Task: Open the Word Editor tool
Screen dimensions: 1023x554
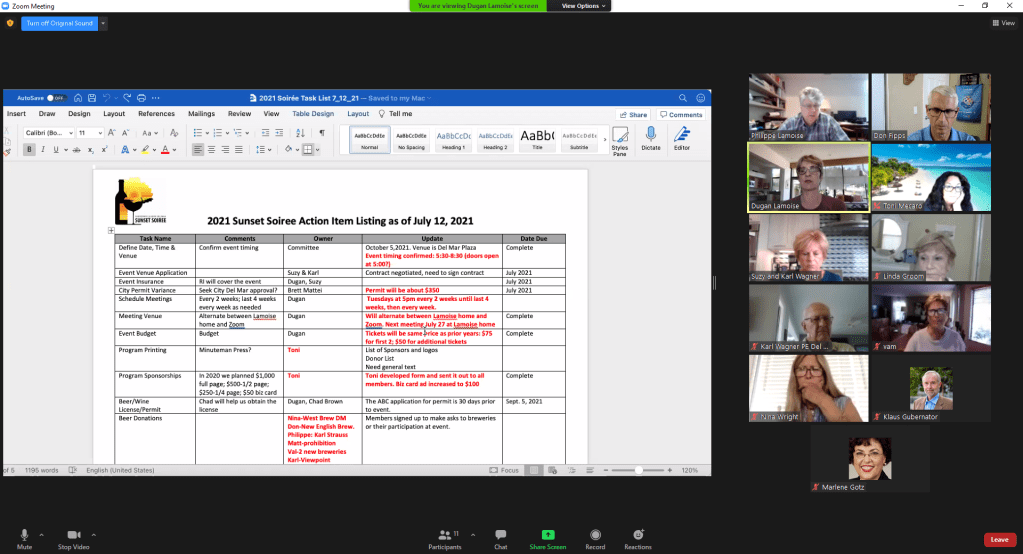Action: pyautogui.click(x=682, y=134)
